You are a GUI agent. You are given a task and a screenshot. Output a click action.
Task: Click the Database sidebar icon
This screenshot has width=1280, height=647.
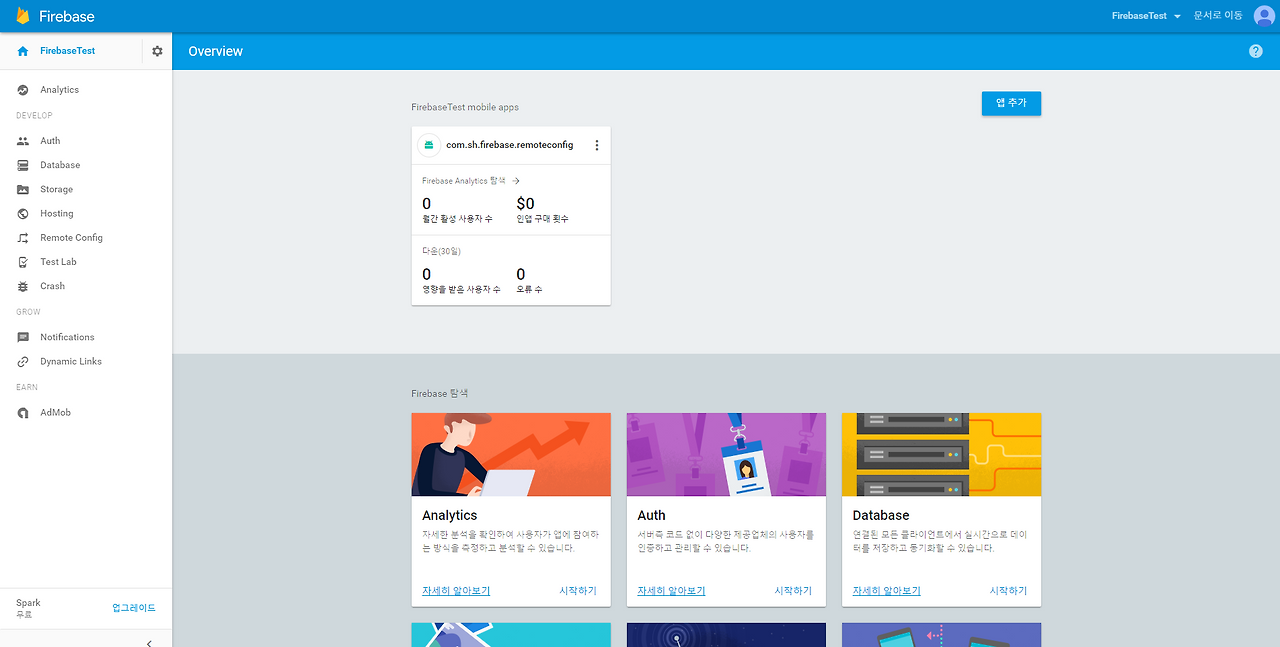tap(23, 165)
